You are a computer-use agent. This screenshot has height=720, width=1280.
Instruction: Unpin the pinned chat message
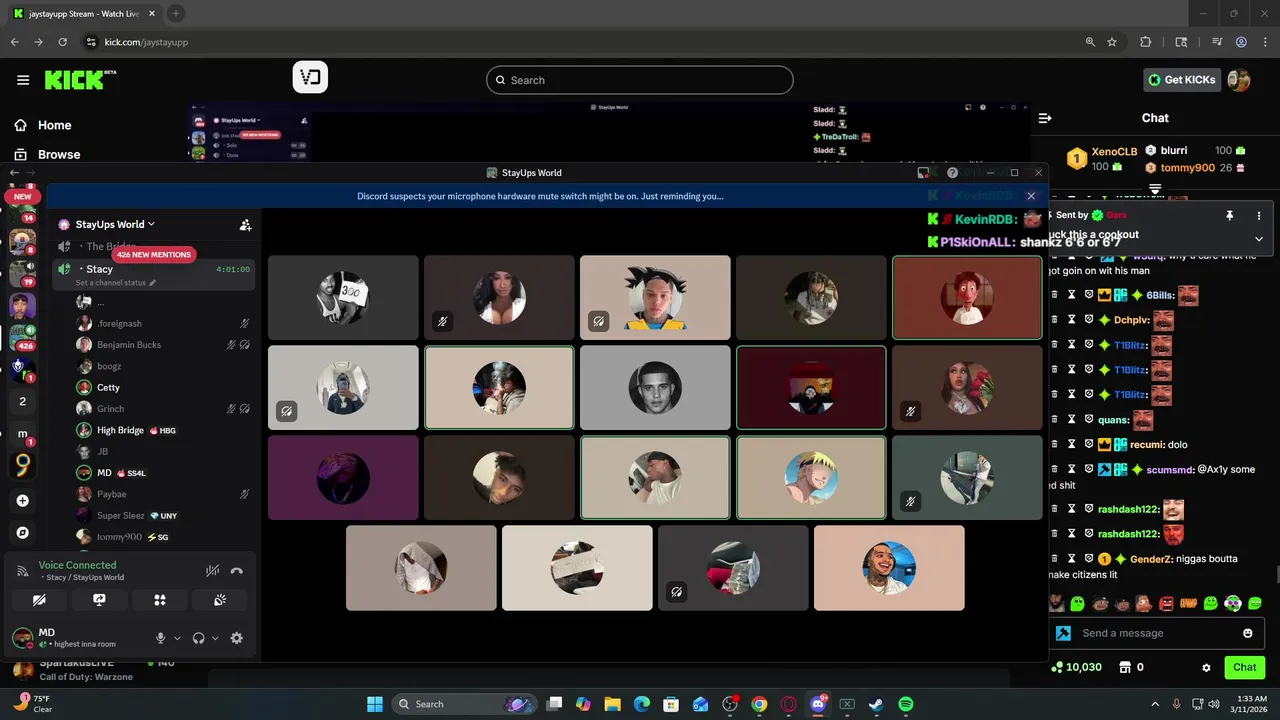tap(1229, 215)
